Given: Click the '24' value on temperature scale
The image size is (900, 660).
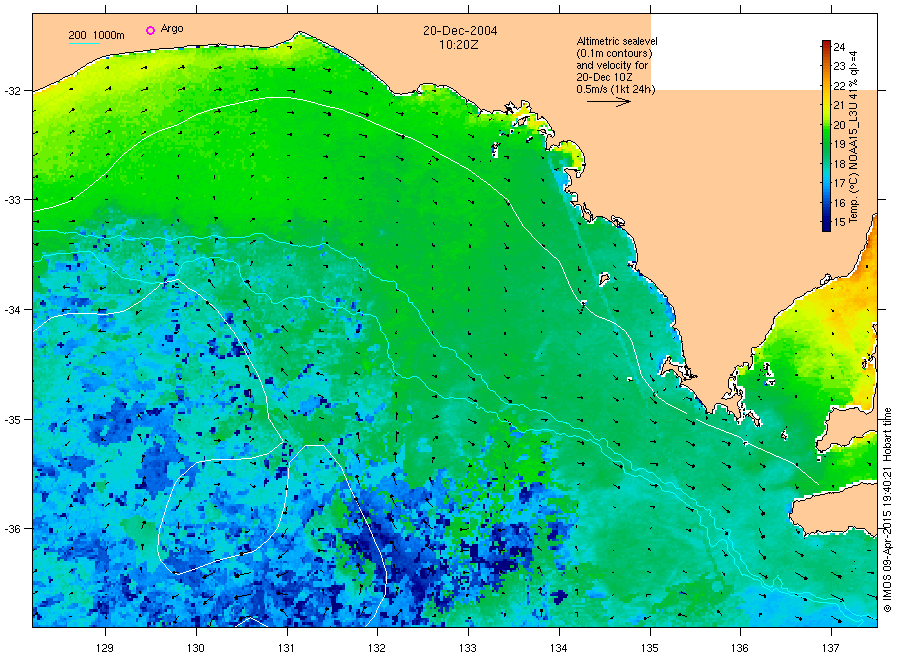Looking at the screenshot, I should pos(839,47).
